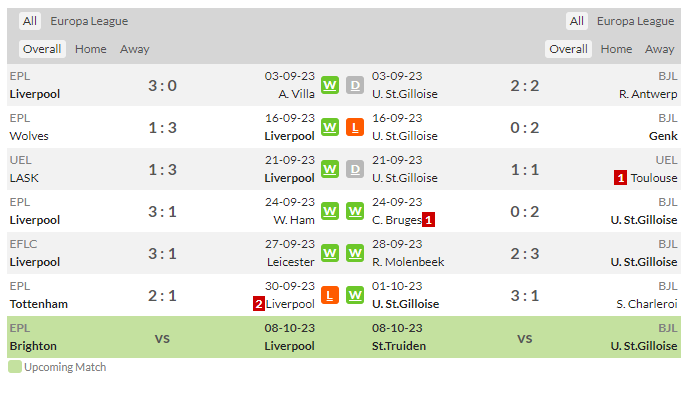Click the grey D icon for U. St.Gilloise vs R. Antwerp

[x=355, y=85]
